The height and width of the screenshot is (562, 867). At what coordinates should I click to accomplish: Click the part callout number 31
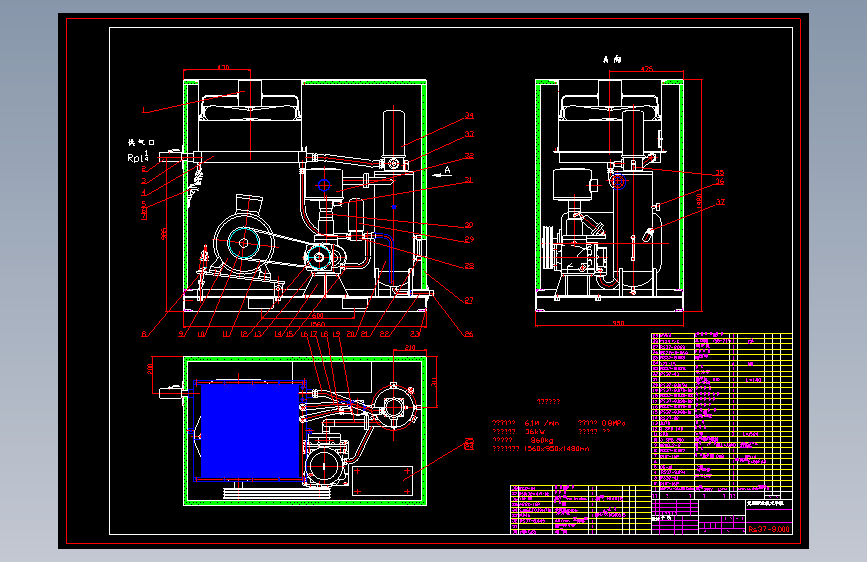[x=468, y=180]
